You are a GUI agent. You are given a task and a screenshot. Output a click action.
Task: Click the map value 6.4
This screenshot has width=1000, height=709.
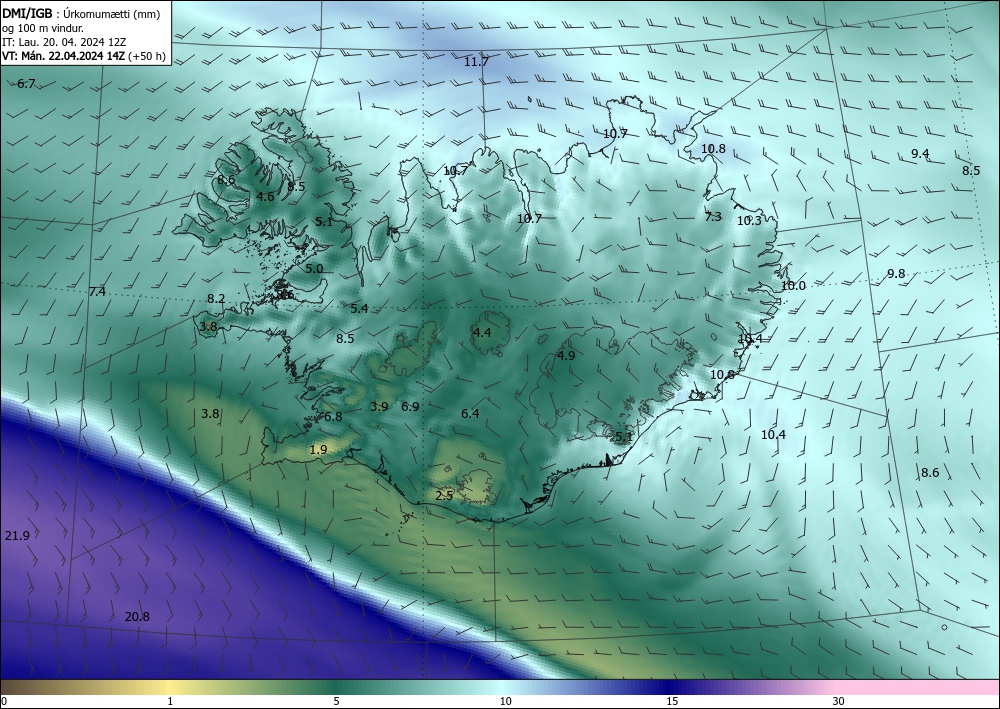click(x=470, y=414)
